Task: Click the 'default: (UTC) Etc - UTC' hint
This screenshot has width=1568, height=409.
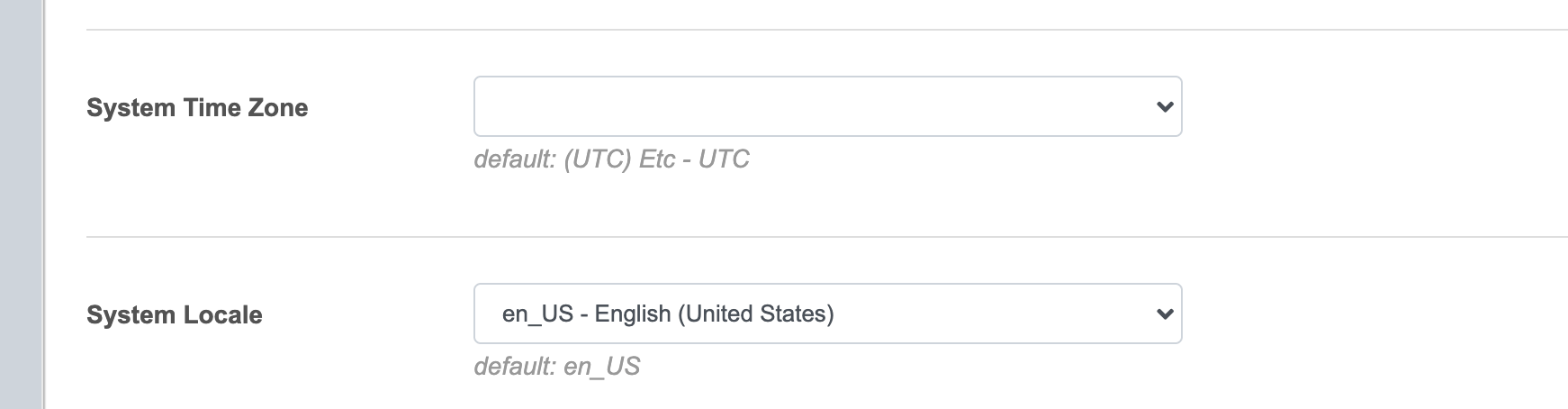Action: point(611,159)
